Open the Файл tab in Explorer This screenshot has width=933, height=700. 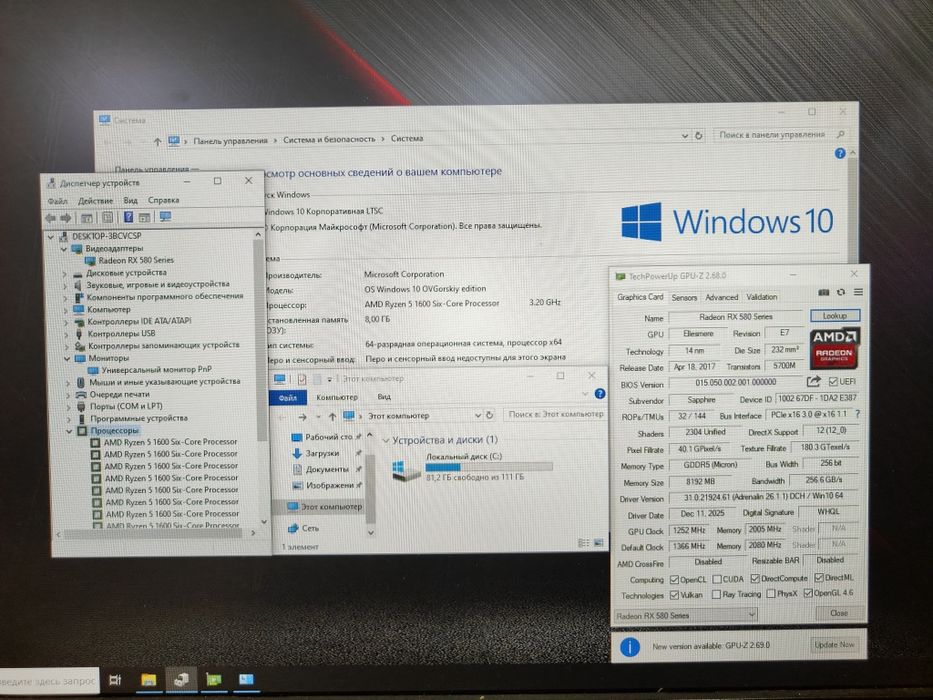(x=288, y=398)
